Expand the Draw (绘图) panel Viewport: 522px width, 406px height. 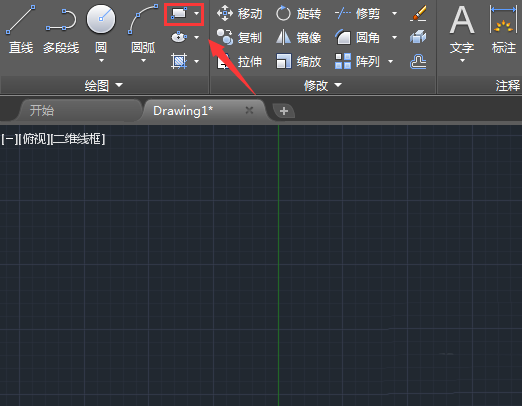pos(104,86)
